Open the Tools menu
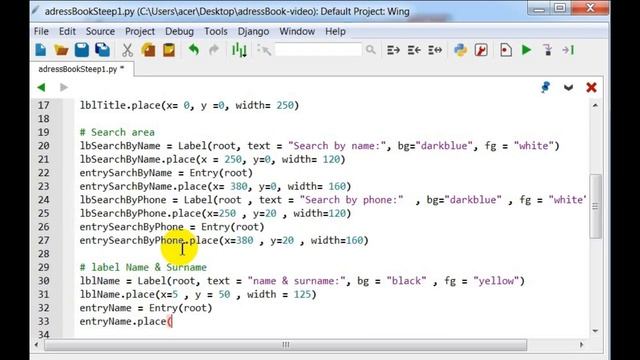The height and width of the screenshot is (360, 640). click(216, 31)
